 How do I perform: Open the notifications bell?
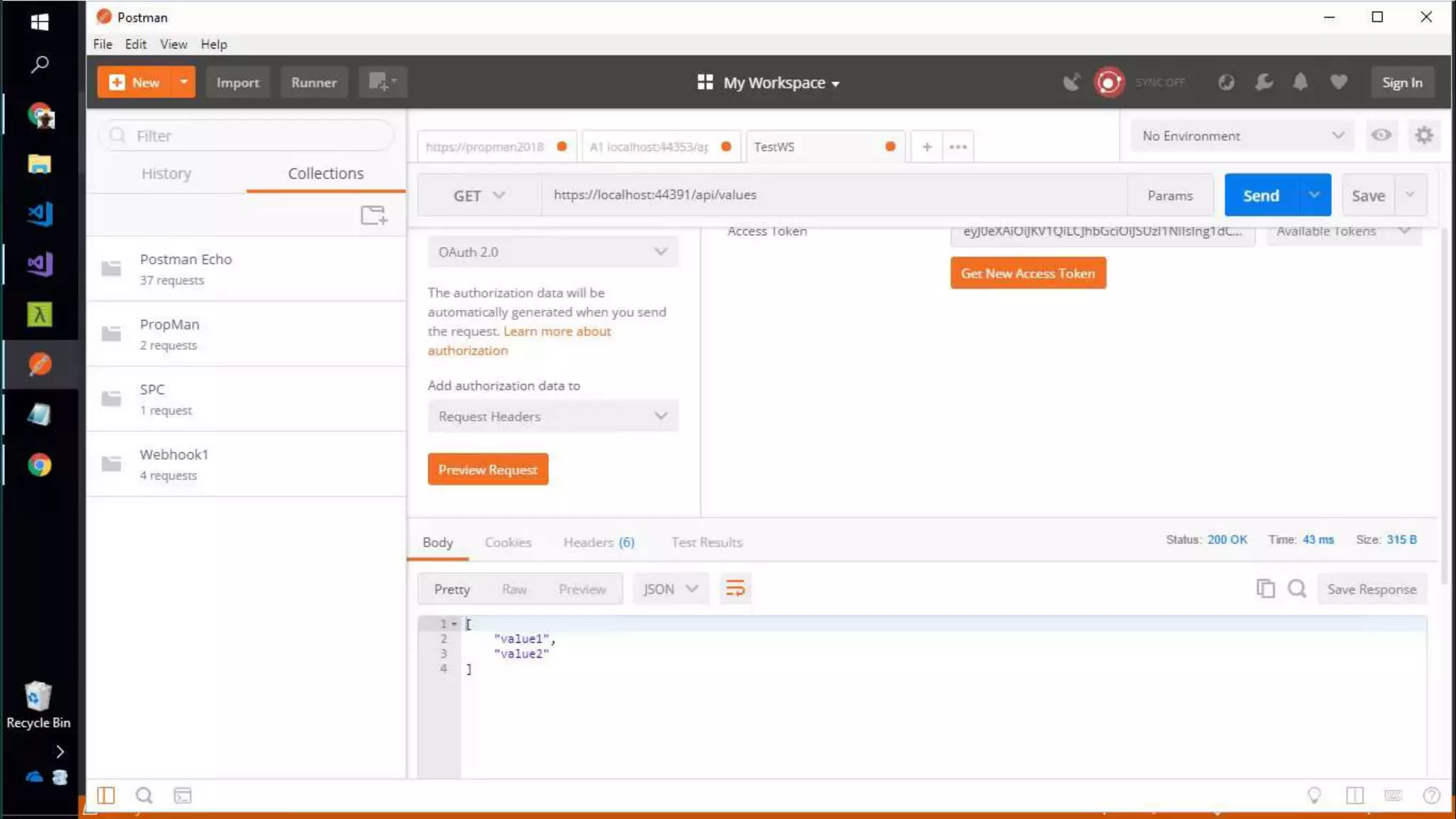pyautogui.click(x=1300, y=82)
